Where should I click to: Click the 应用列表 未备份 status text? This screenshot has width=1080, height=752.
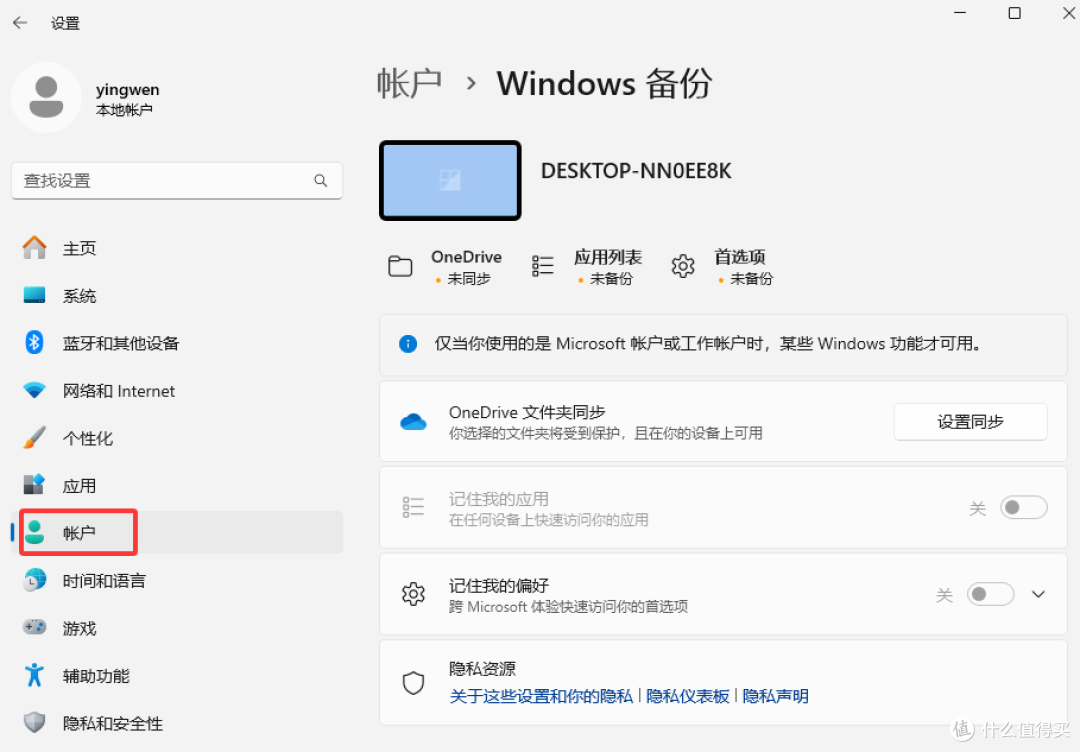(x=610, y=278)
